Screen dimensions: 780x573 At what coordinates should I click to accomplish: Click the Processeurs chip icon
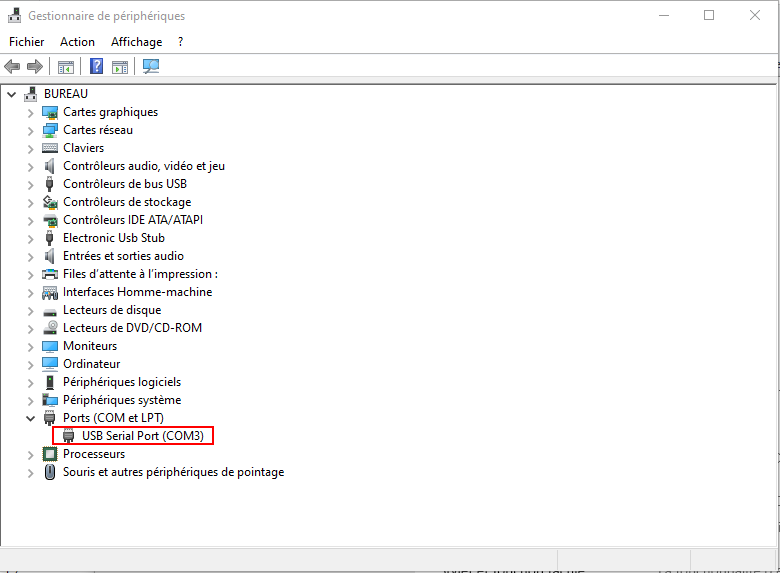(x=50, y=454)
